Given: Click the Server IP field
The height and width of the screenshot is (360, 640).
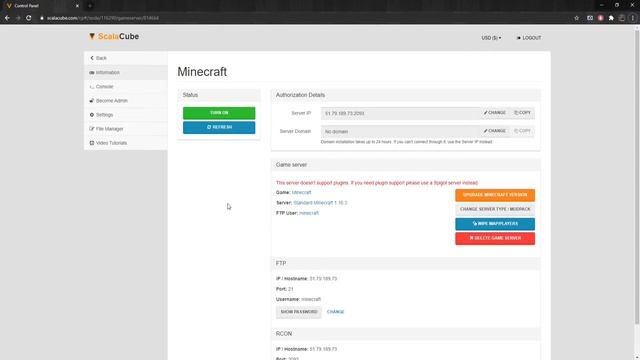Looking at the screenshot, I should pos(400,113).
